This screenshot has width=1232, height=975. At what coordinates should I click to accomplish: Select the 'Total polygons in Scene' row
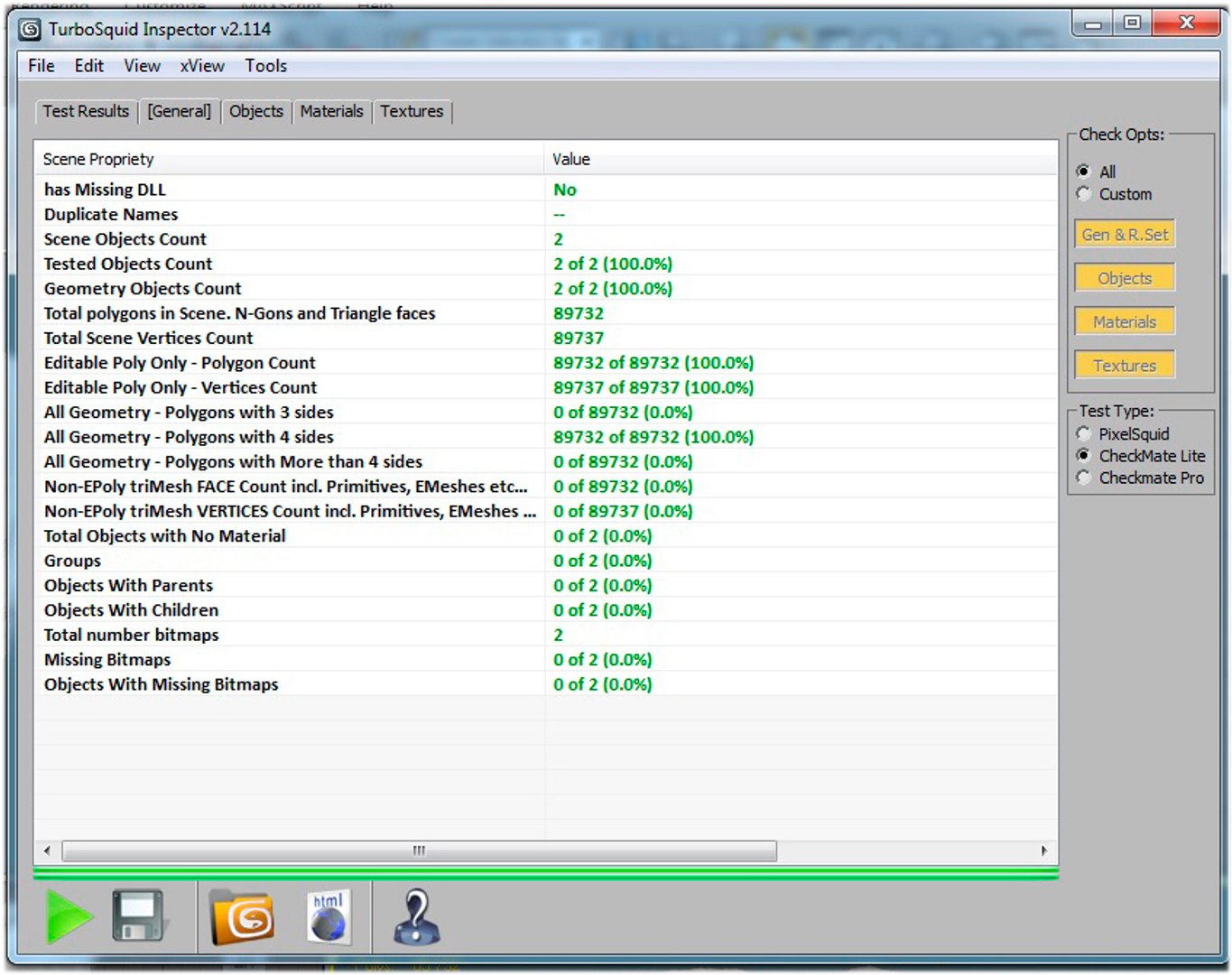546,313
